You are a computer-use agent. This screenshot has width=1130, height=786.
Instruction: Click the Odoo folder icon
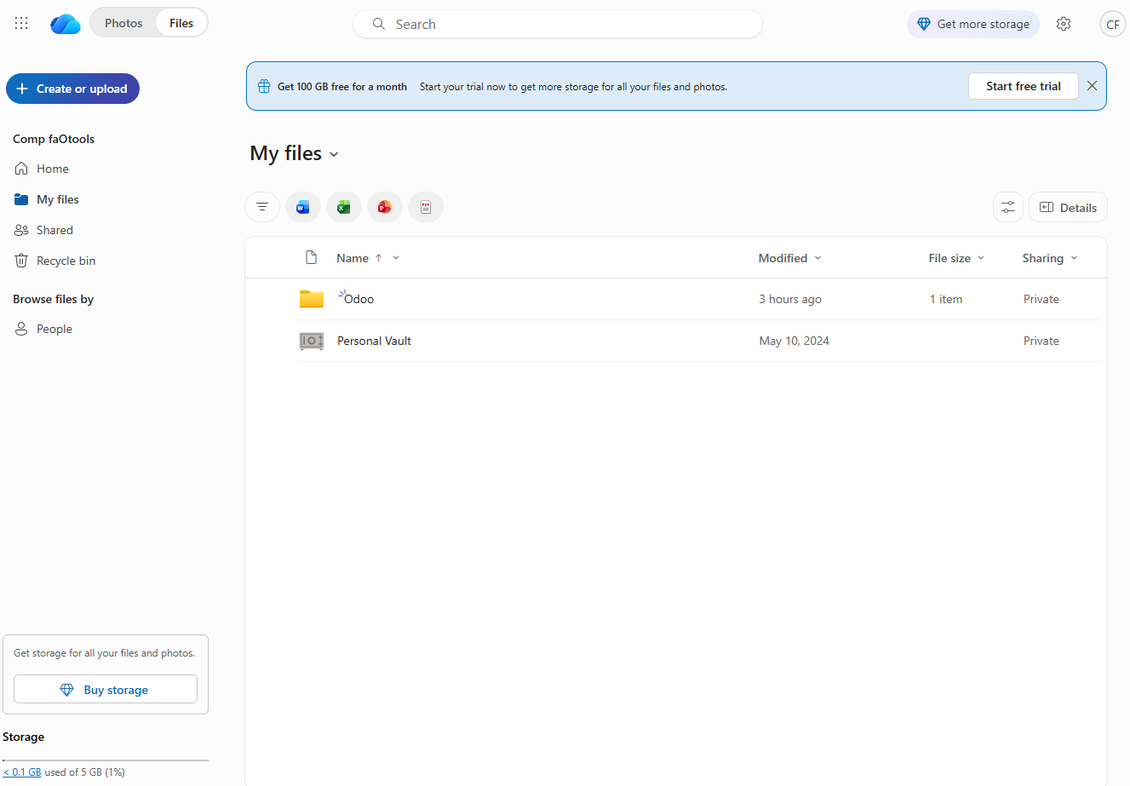311,298
